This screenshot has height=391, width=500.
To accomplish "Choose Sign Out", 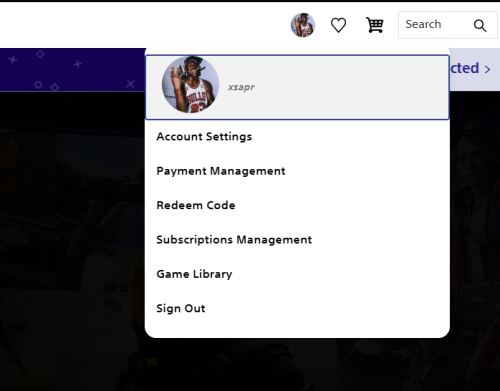I will [181, 308].
